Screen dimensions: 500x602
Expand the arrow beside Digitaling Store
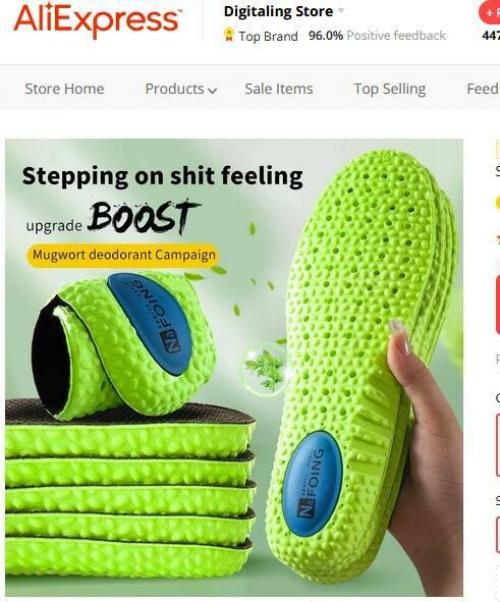point(340,11)
